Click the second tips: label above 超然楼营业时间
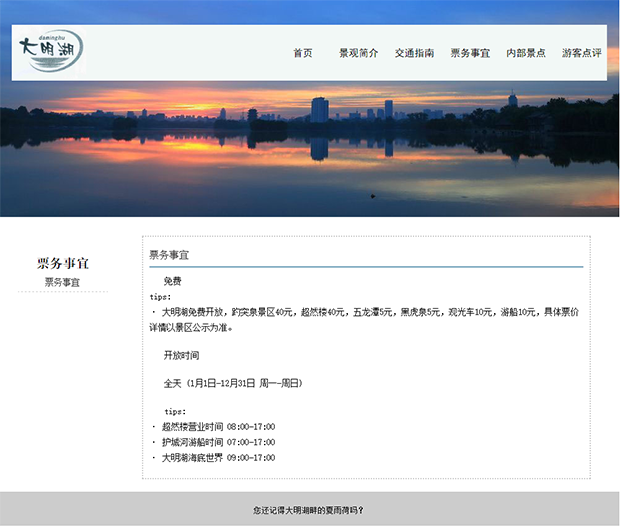This screenshot has height=527, width=620. 175,412
